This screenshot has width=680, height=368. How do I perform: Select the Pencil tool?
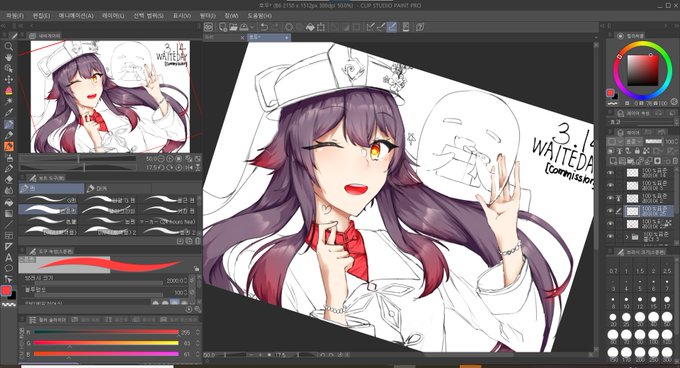[8, 135]
